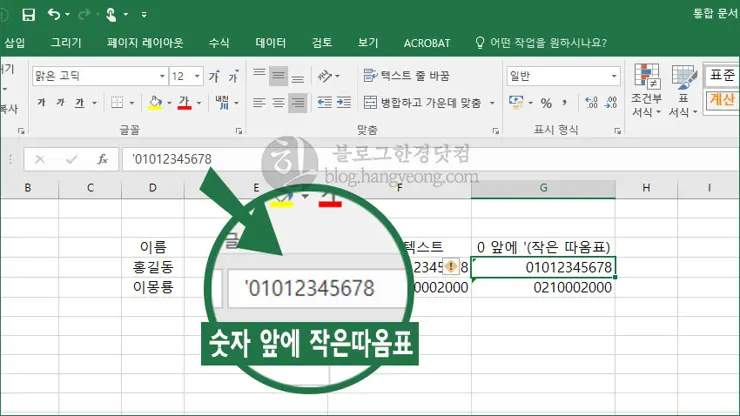Open the ACROBAT tab
This screenshot has height=416, width=740.
pos(427,43)
